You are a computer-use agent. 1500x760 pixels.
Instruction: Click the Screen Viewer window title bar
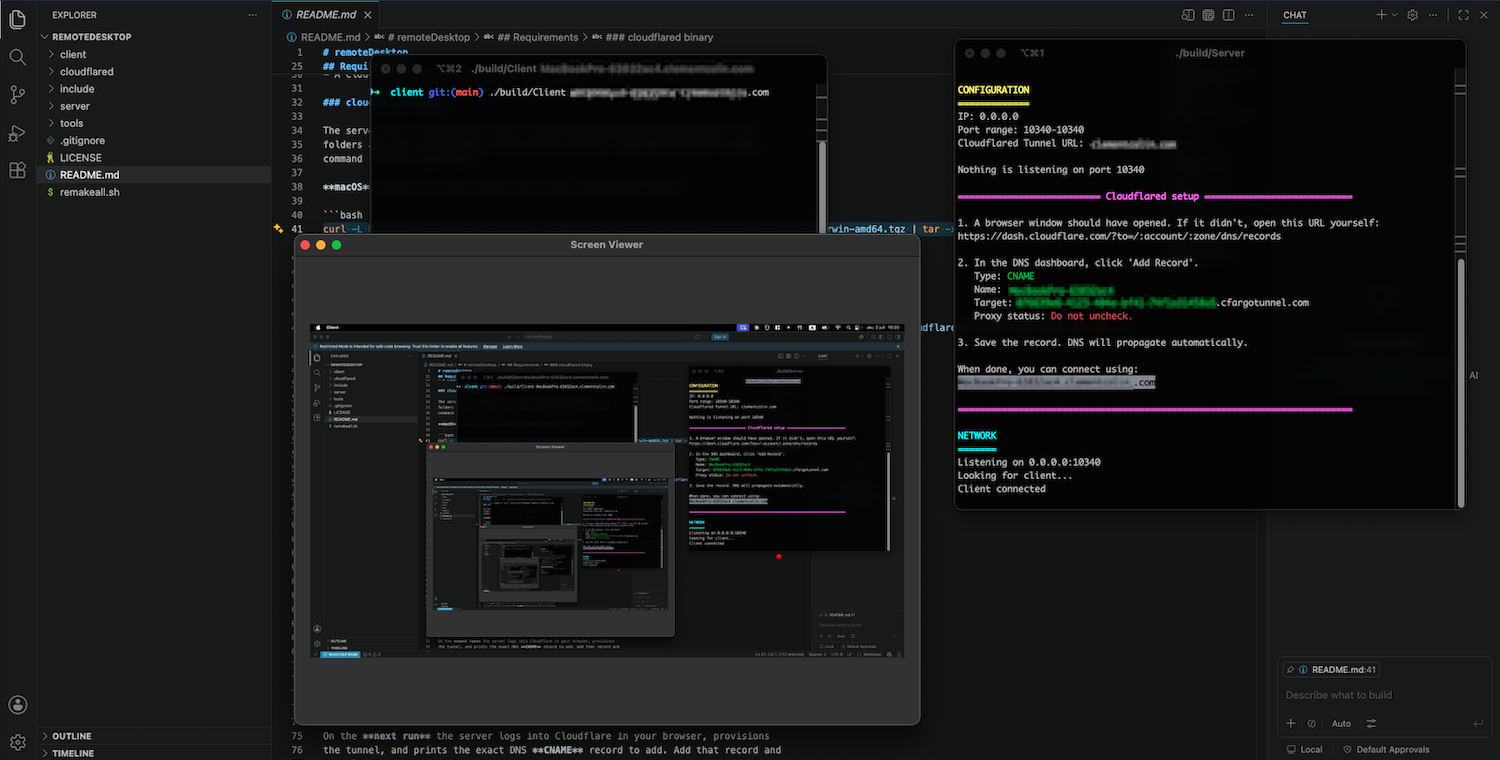(607, 244)
